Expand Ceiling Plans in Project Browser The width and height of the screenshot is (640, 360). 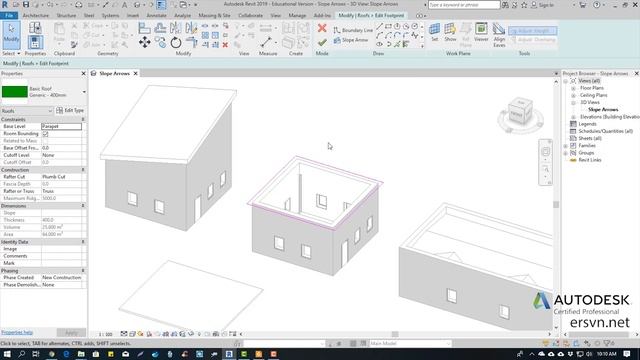573,95
